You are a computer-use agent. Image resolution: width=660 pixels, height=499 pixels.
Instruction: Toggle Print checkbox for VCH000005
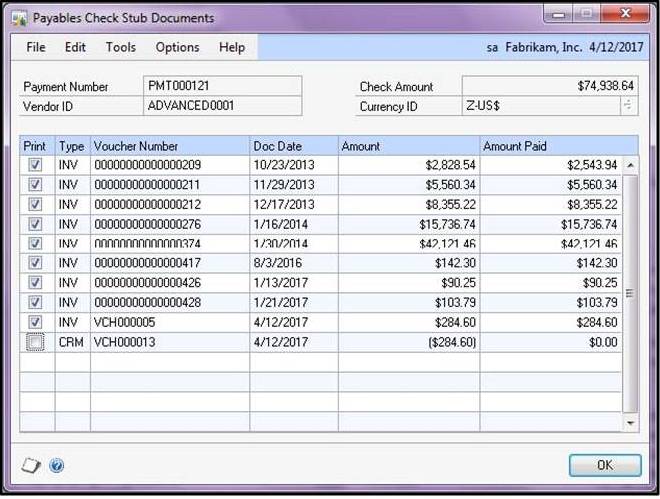[35, 322]
